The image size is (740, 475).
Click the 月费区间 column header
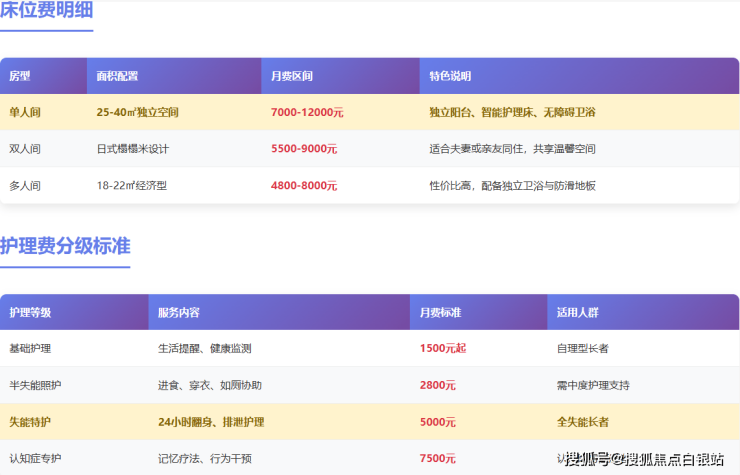pyautogui.click(x=292, y=76)
